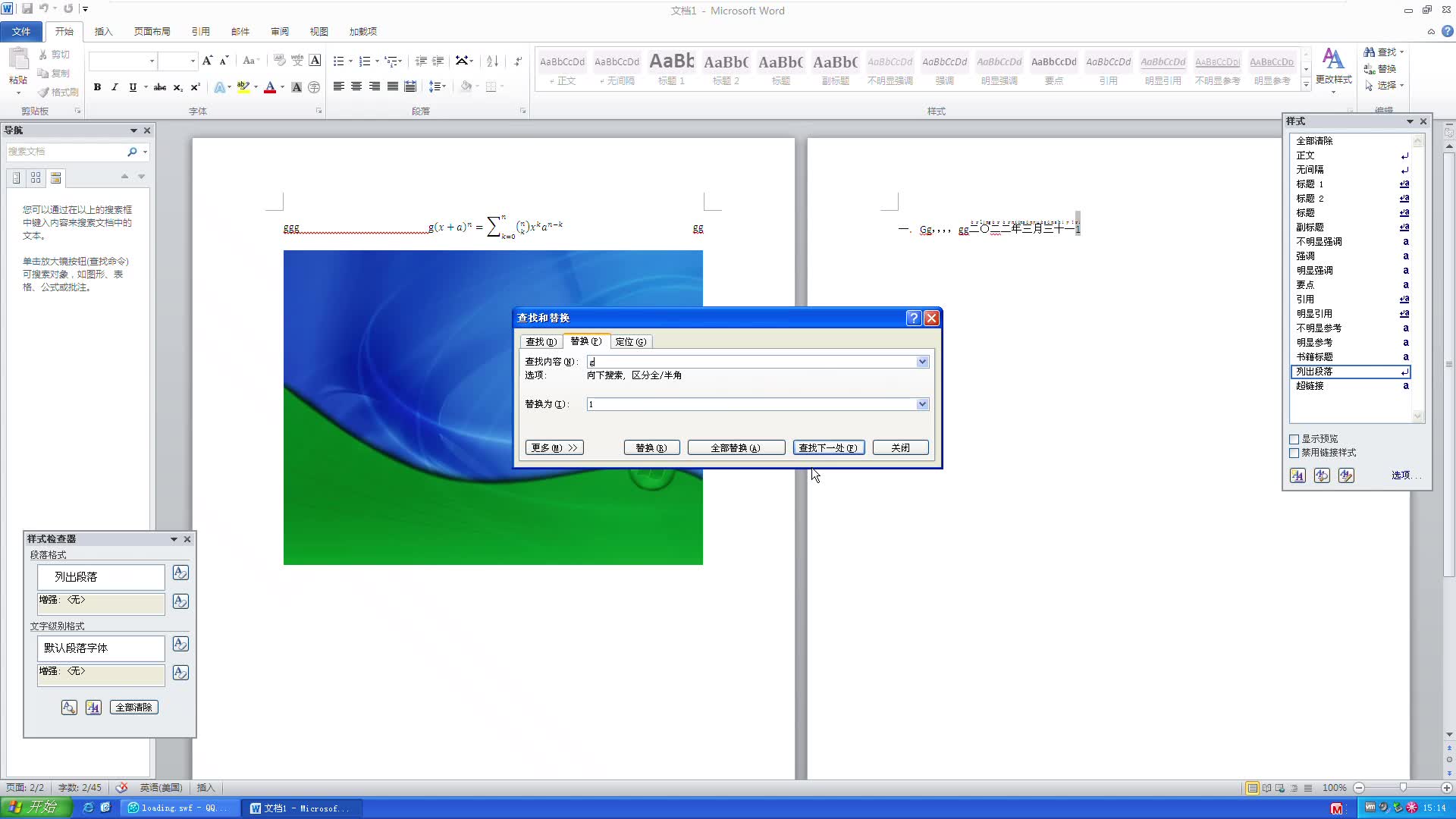Open the font name dropdown
The image size is (1456, 819).
click(152, 61)
